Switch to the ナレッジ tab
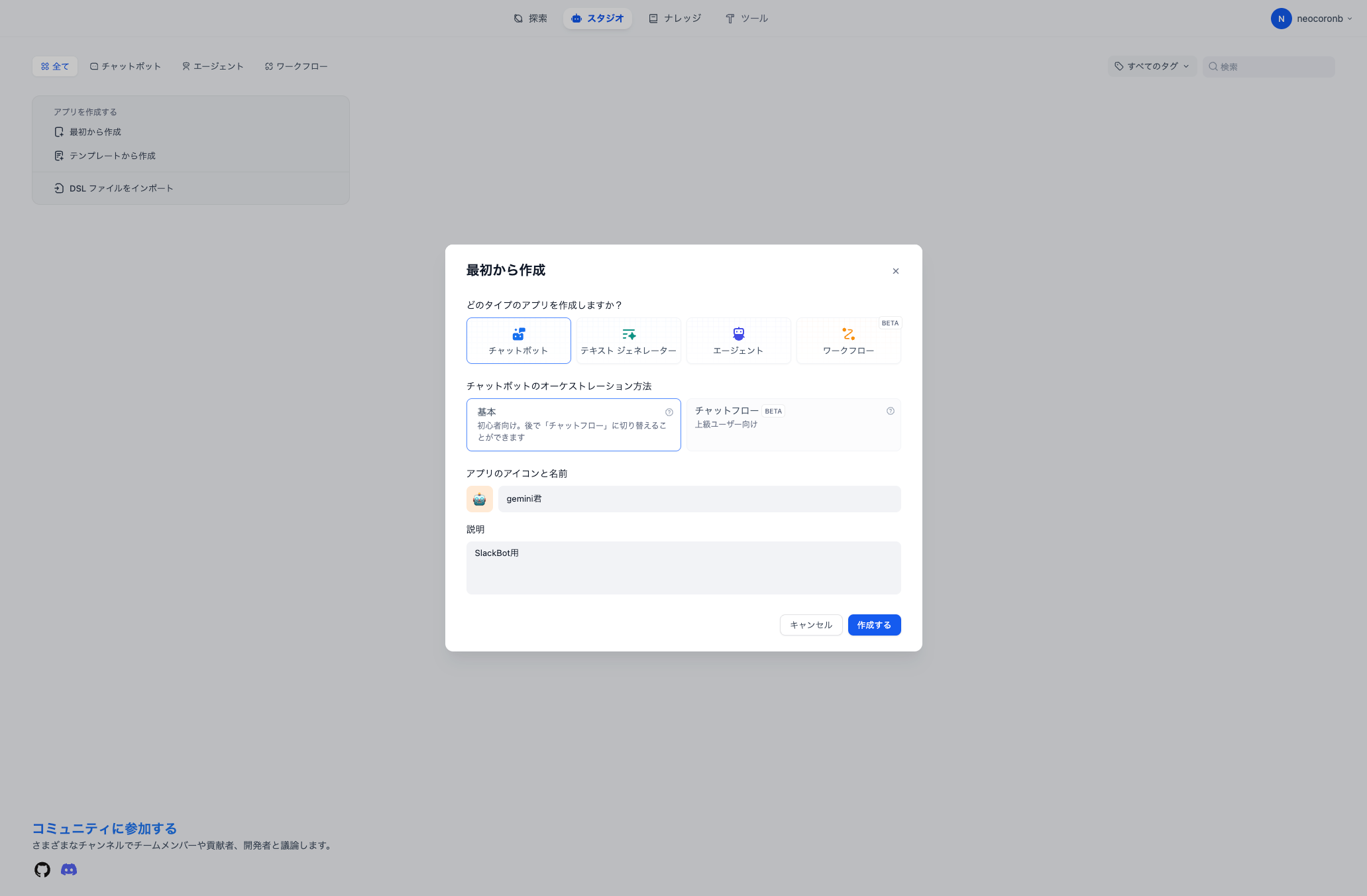 point(675,19)
